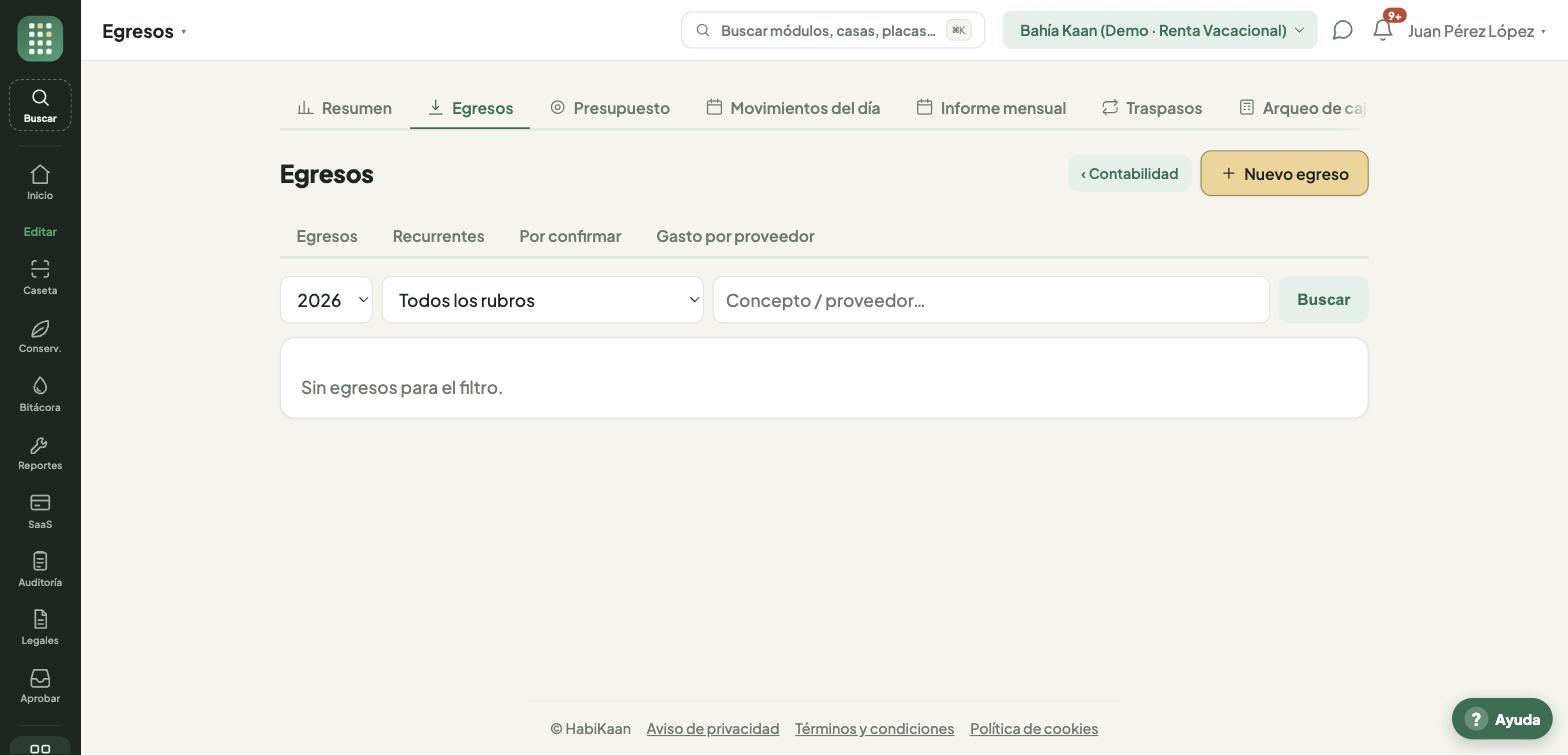Click the partially visible bottom sidebar icon
The width and height of the screenshot is (1568, 755).
tap(40, 747)
